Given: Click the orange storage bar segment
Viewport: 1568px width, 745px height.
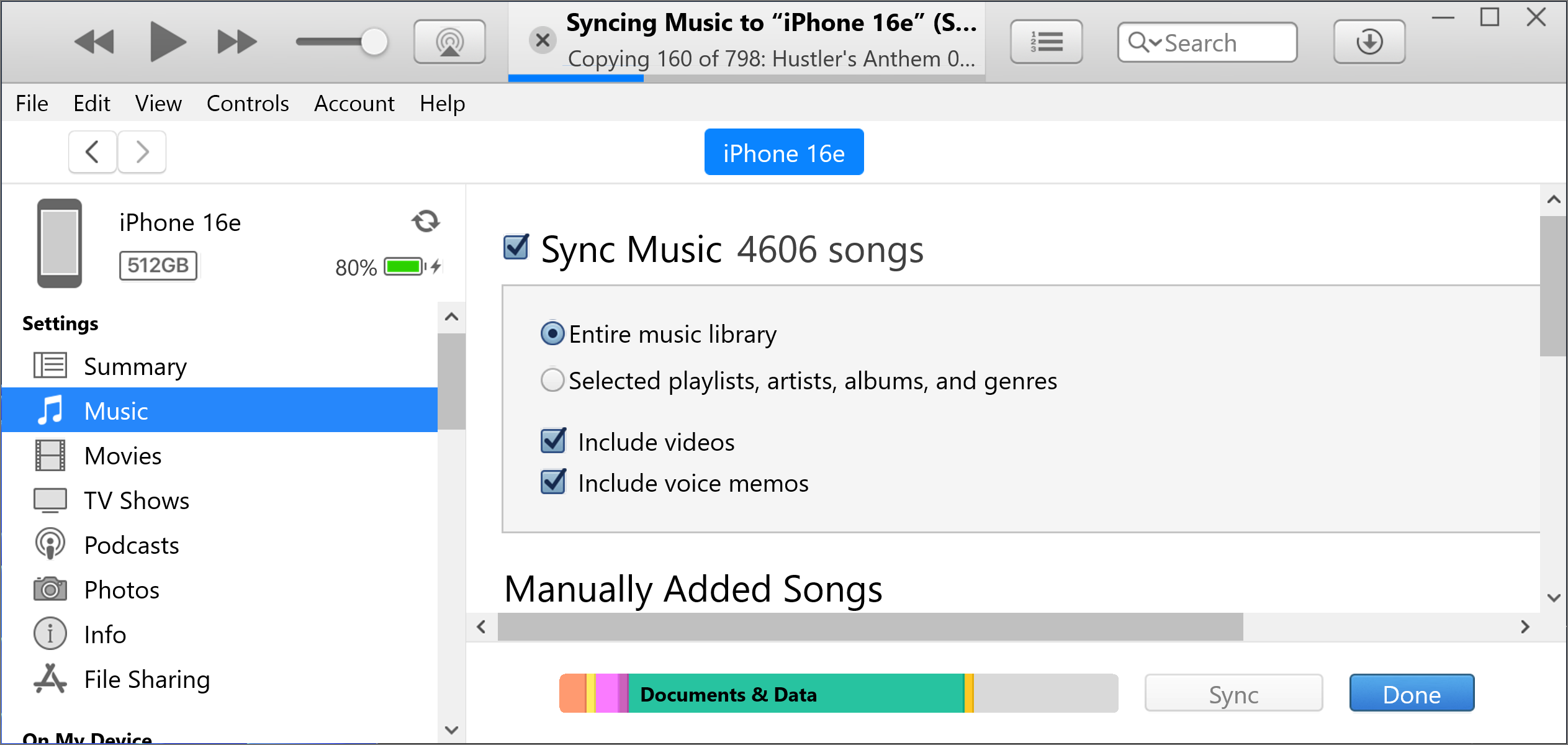Looking at the screenshot, I should (x=573, y=693).
